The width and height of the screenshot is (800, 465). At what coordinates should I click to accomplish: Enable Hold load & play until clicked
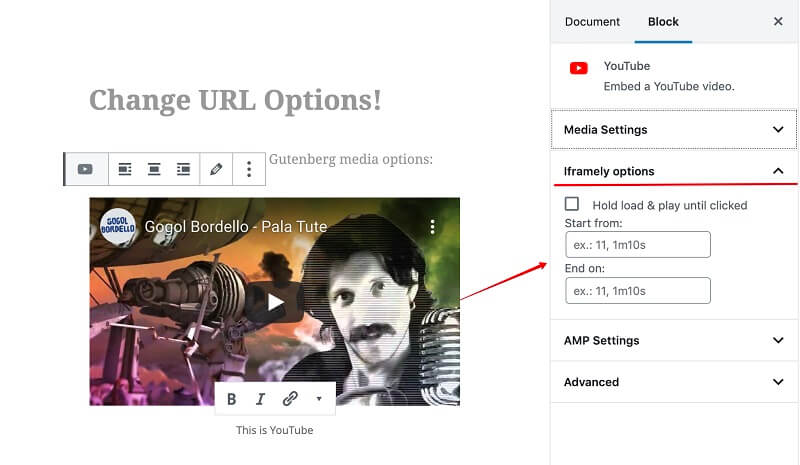pos(572,204)
